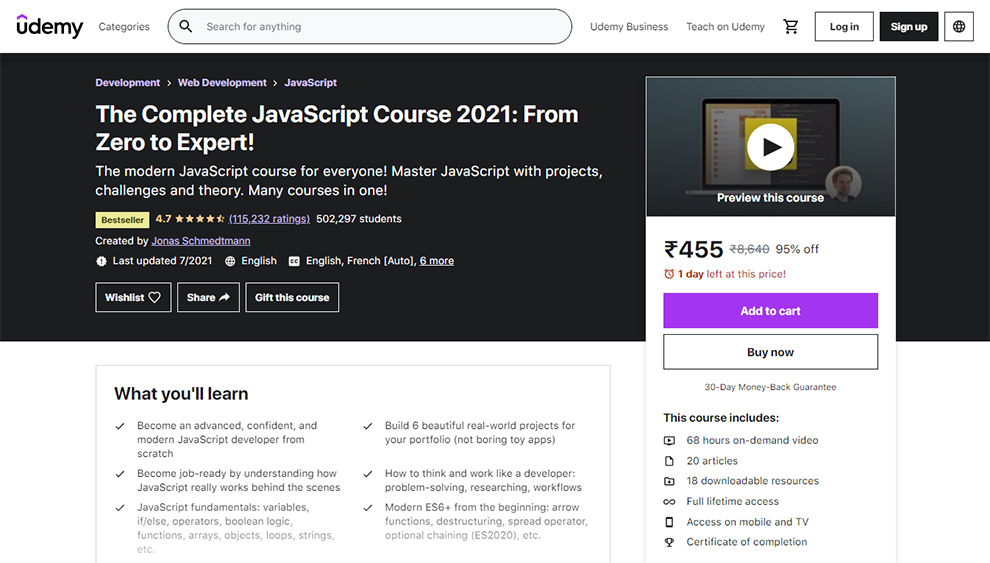Open Udemy Business link
Screen dimensions: 990x563
[x=629, y=27]
